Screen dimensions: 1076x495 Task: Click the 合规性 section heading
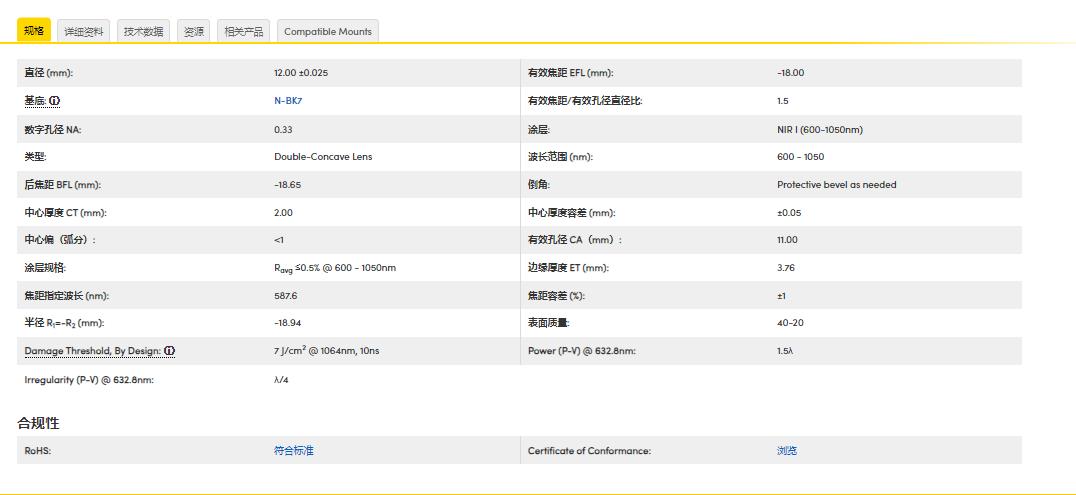38,423
